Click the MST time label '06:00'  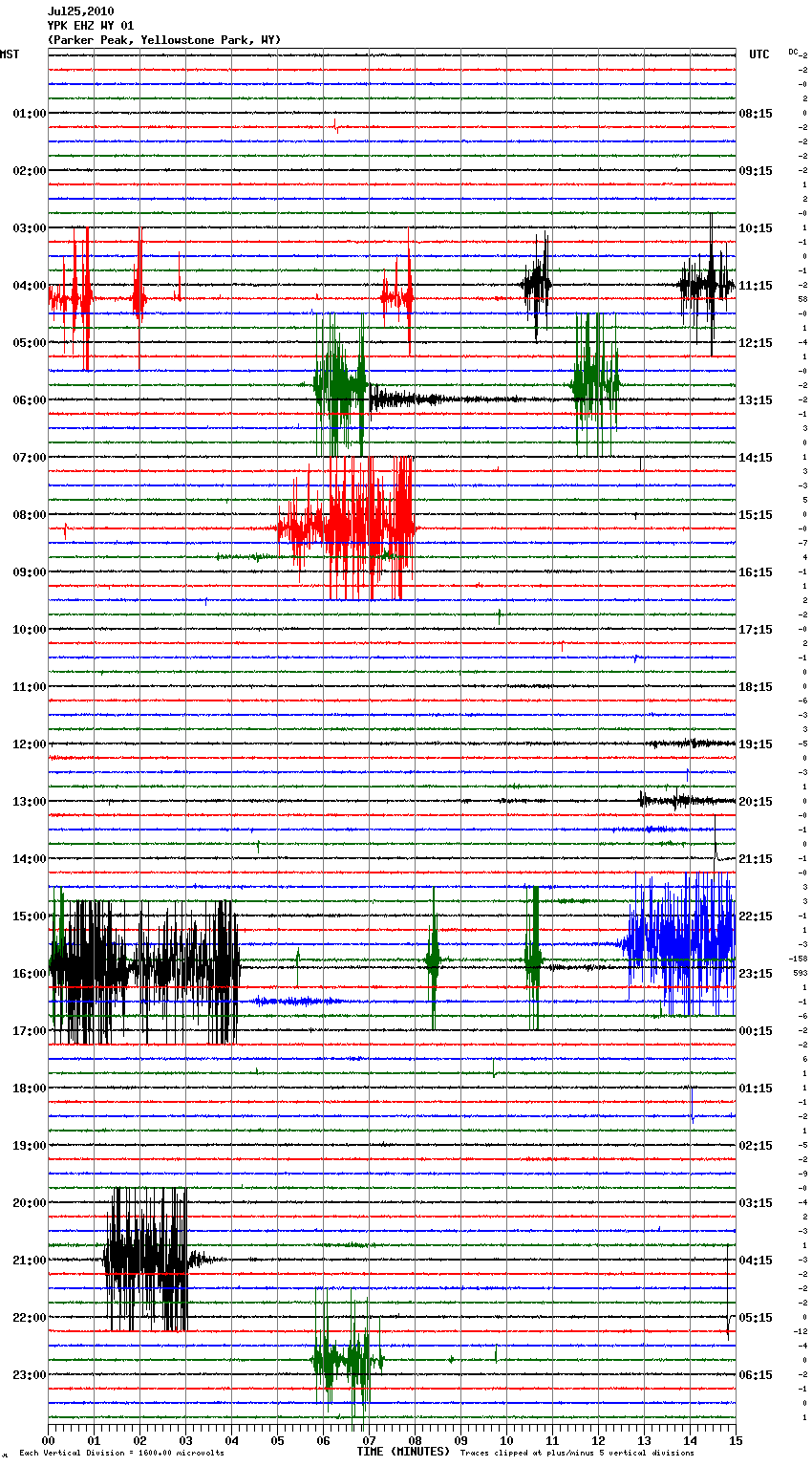point(29,400)
